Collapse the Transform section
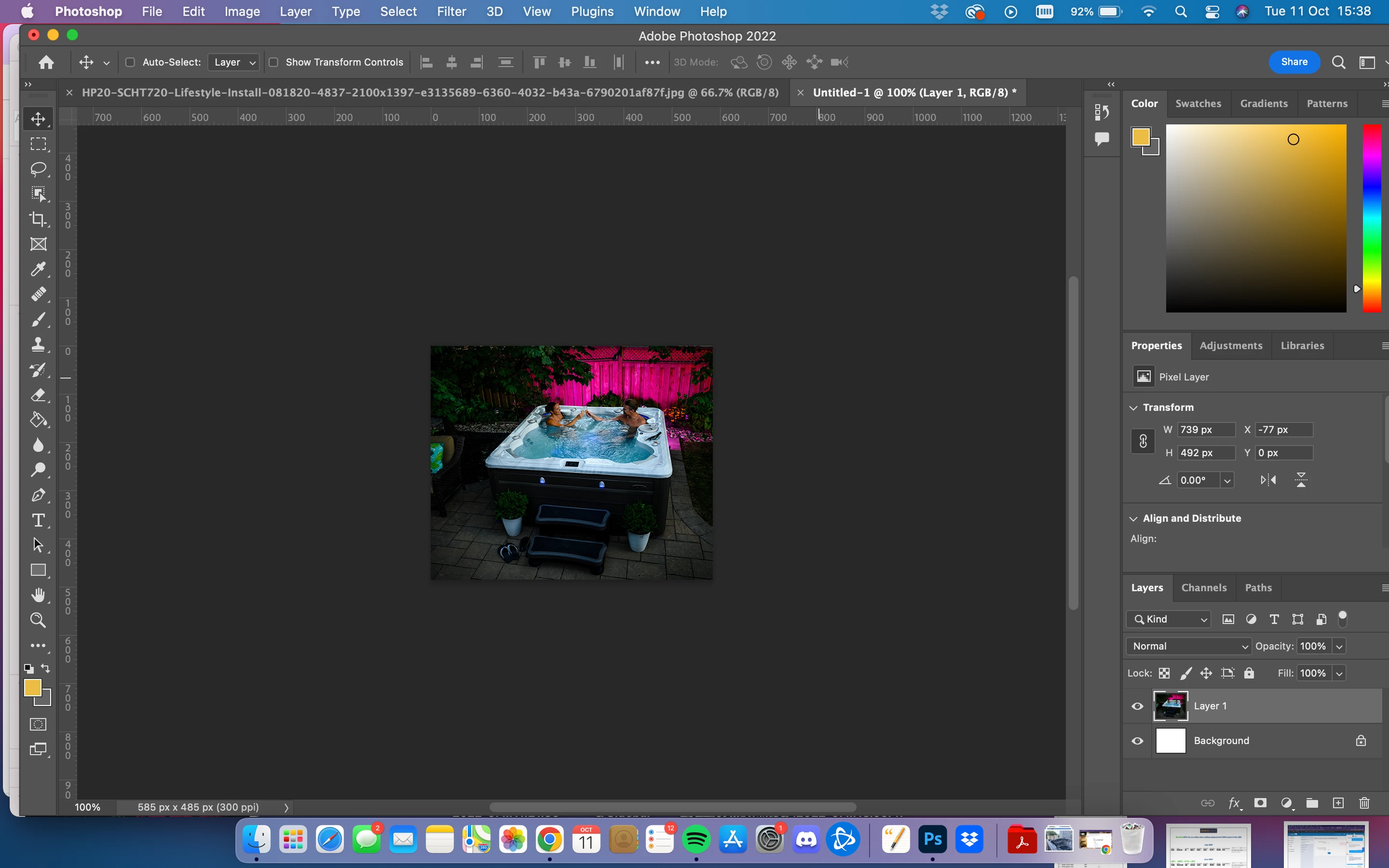 (1133, 407)
